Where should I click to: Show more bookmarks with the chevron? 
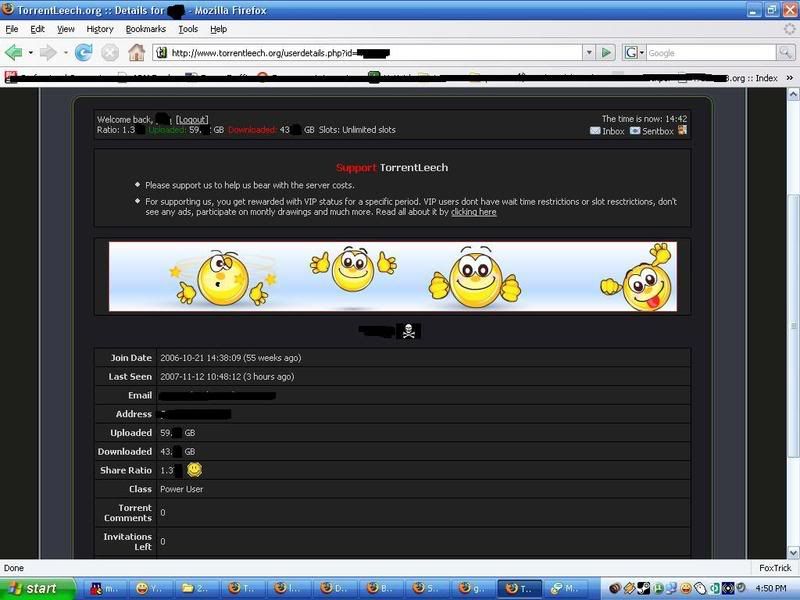tap(790, 78)
